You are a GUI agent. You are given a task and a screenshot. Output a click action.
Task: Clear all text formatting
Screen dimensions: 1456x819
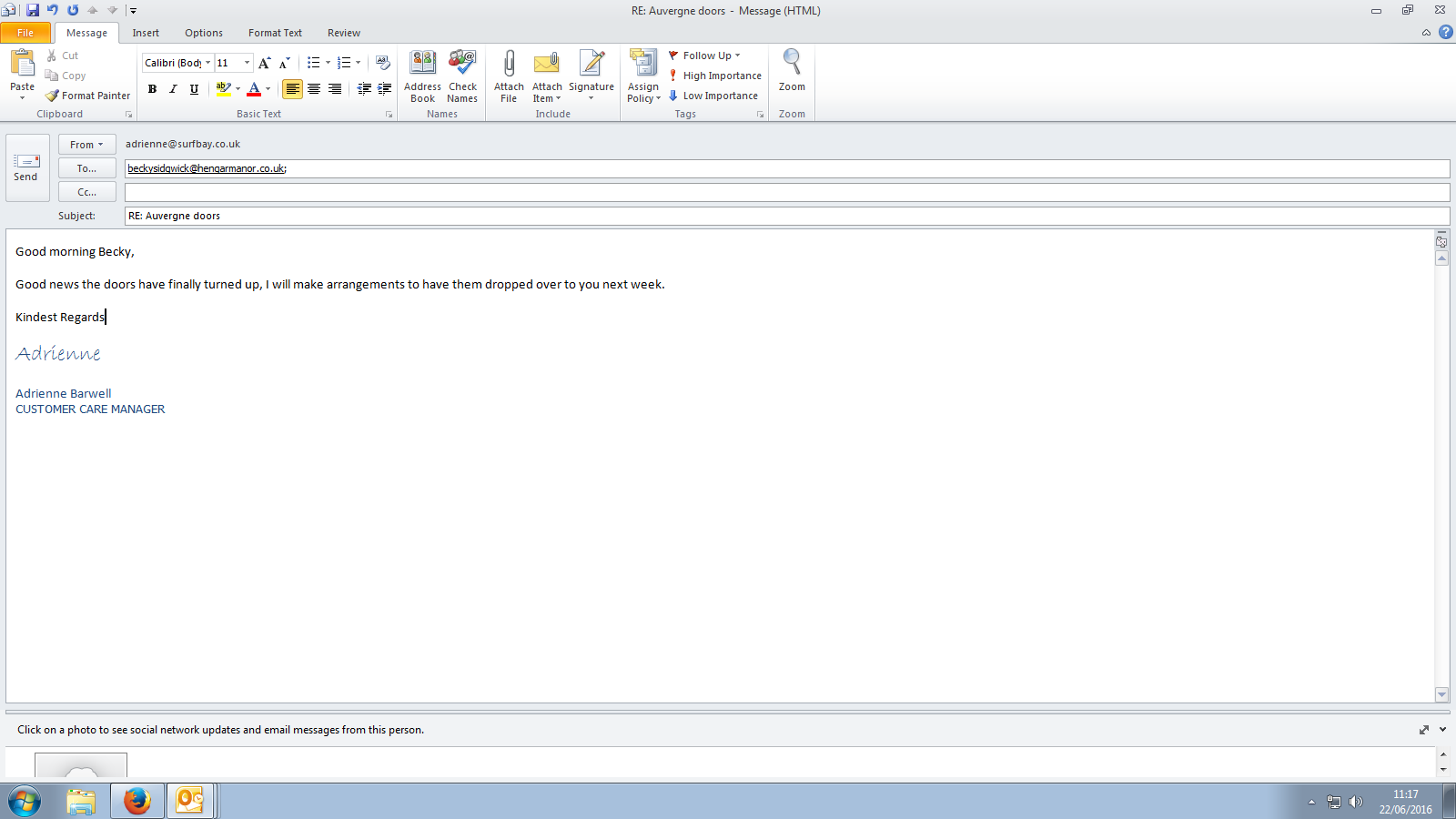pyautogui.click(x=383, y=63)
